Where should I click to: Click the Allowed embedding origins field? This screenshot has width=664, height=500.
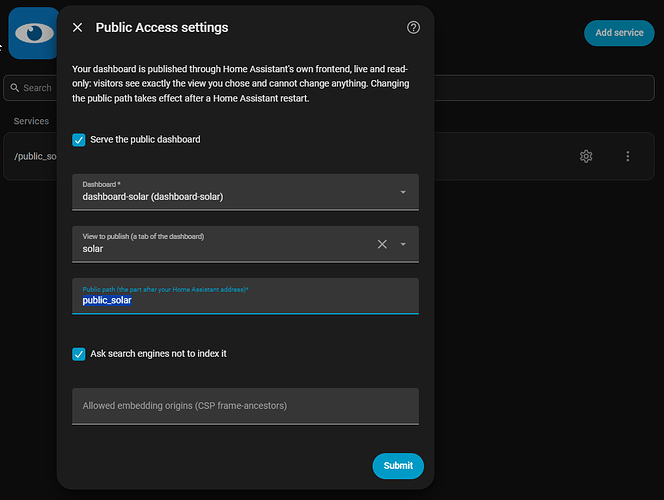tap(245, 406)
